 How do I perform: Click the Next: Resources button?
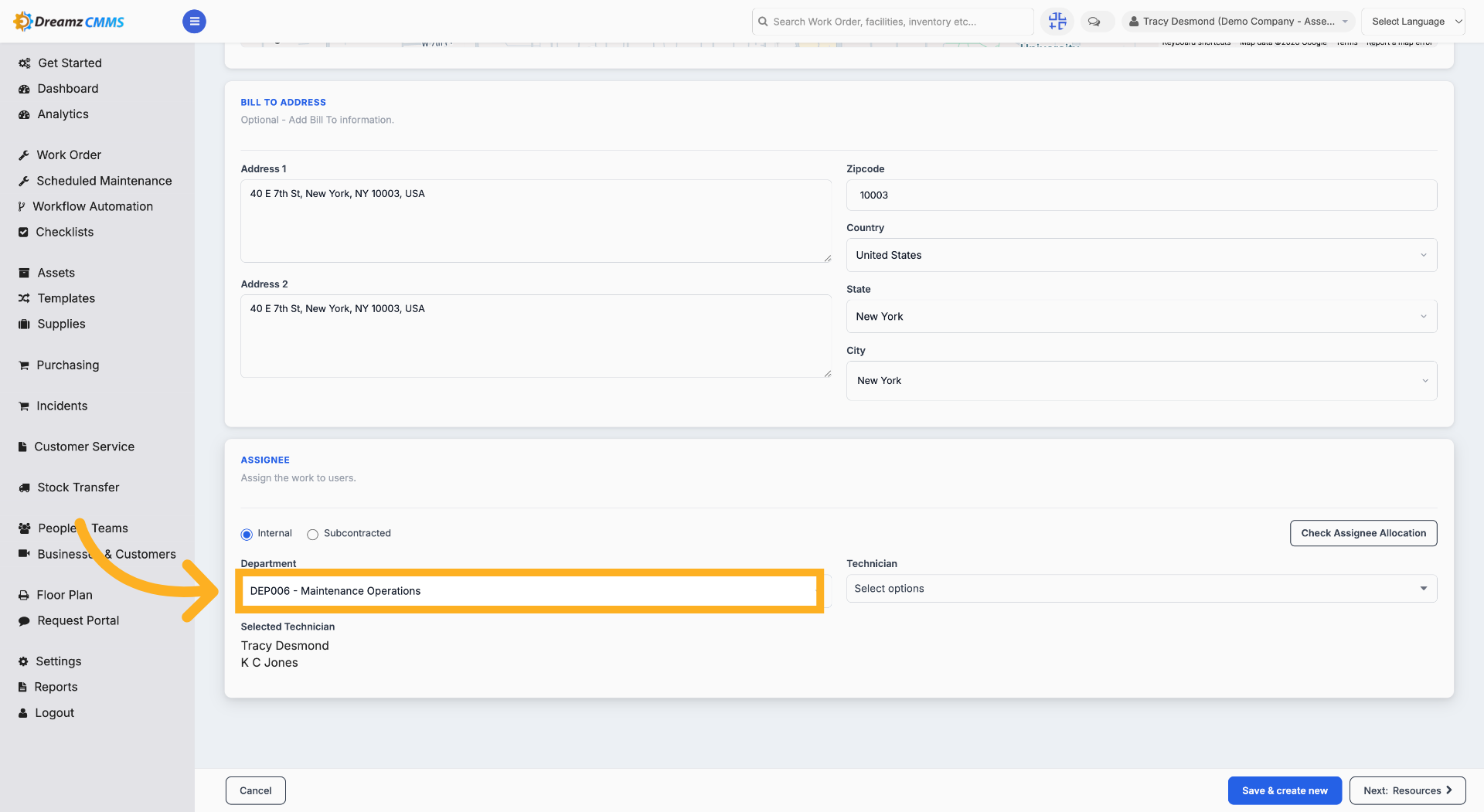[x=1407, y=790]
